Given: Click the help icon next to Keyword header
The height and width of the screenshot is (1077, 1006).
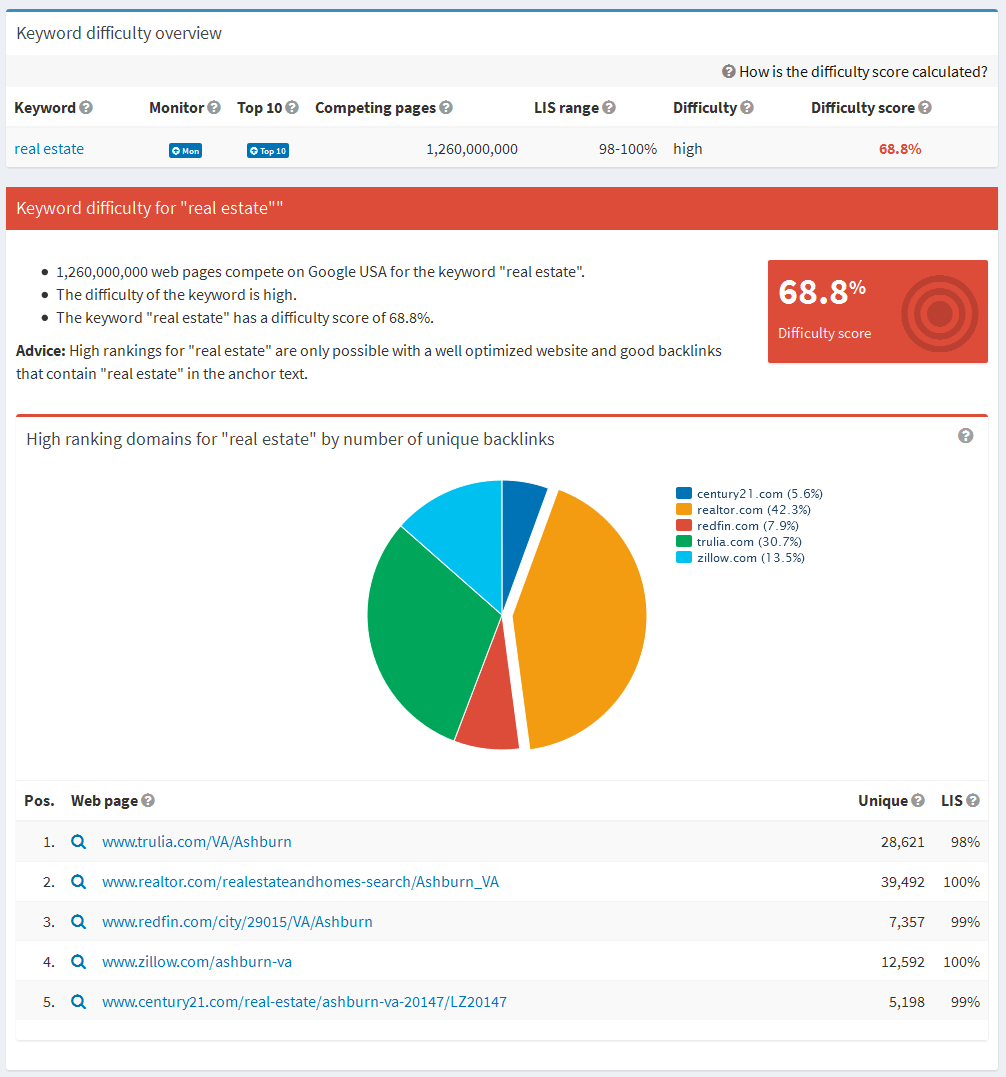Looking at the screenshot, I should 85,107.
